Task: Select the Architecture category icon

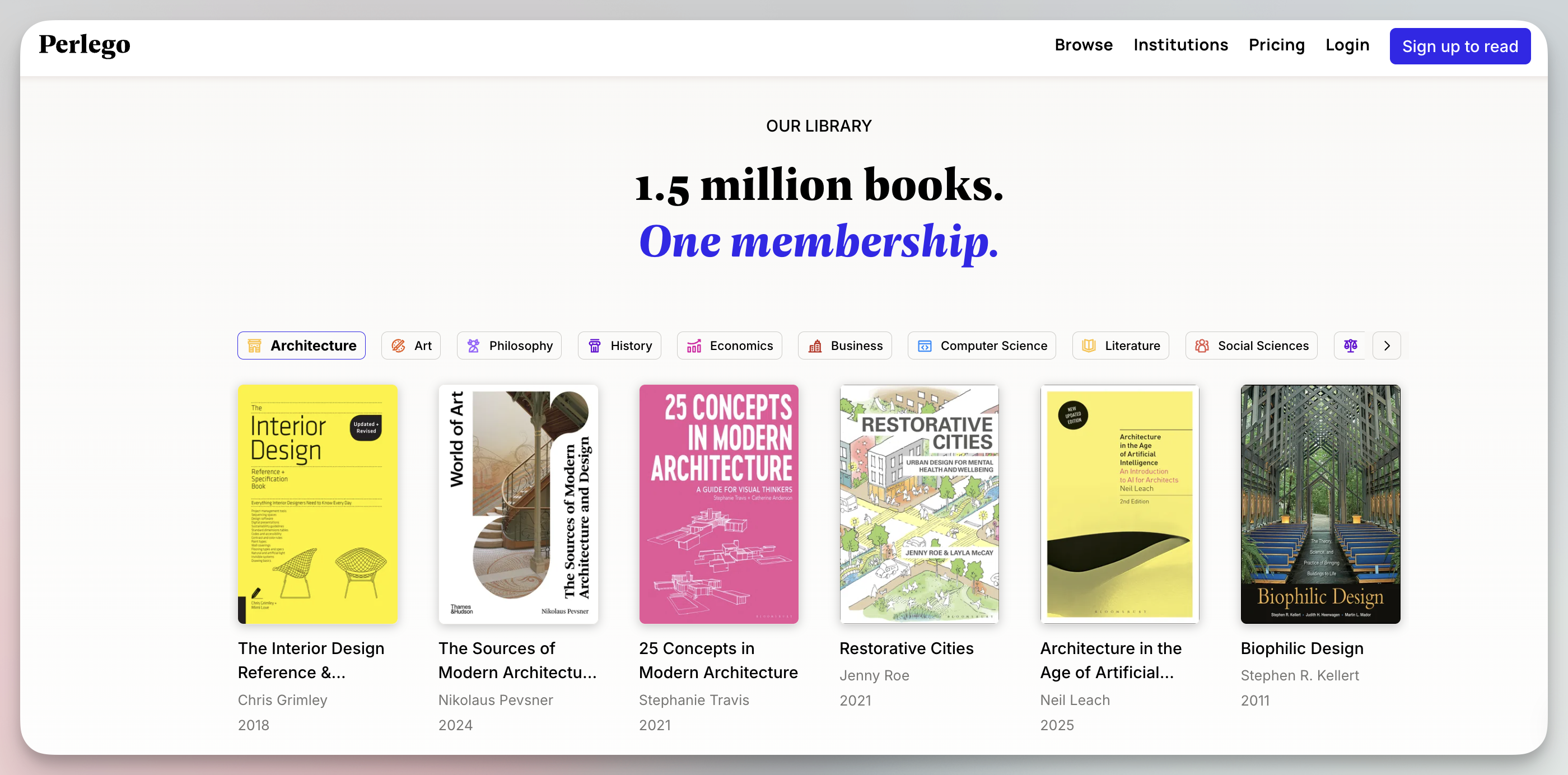Action: tap(254, 346)
